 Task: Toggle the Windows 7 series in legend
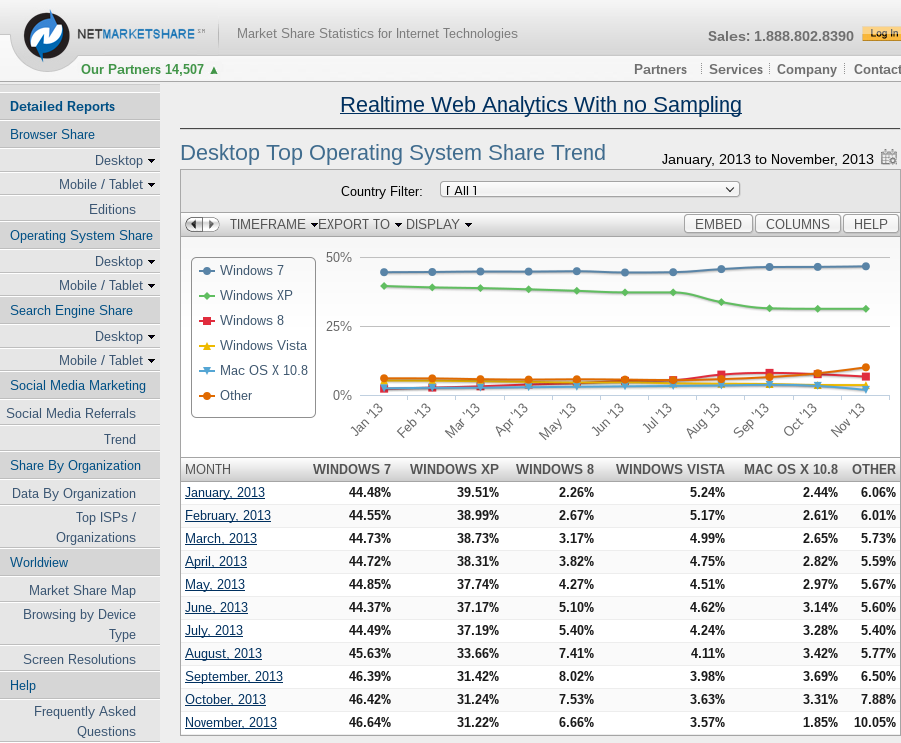[251, 271]
